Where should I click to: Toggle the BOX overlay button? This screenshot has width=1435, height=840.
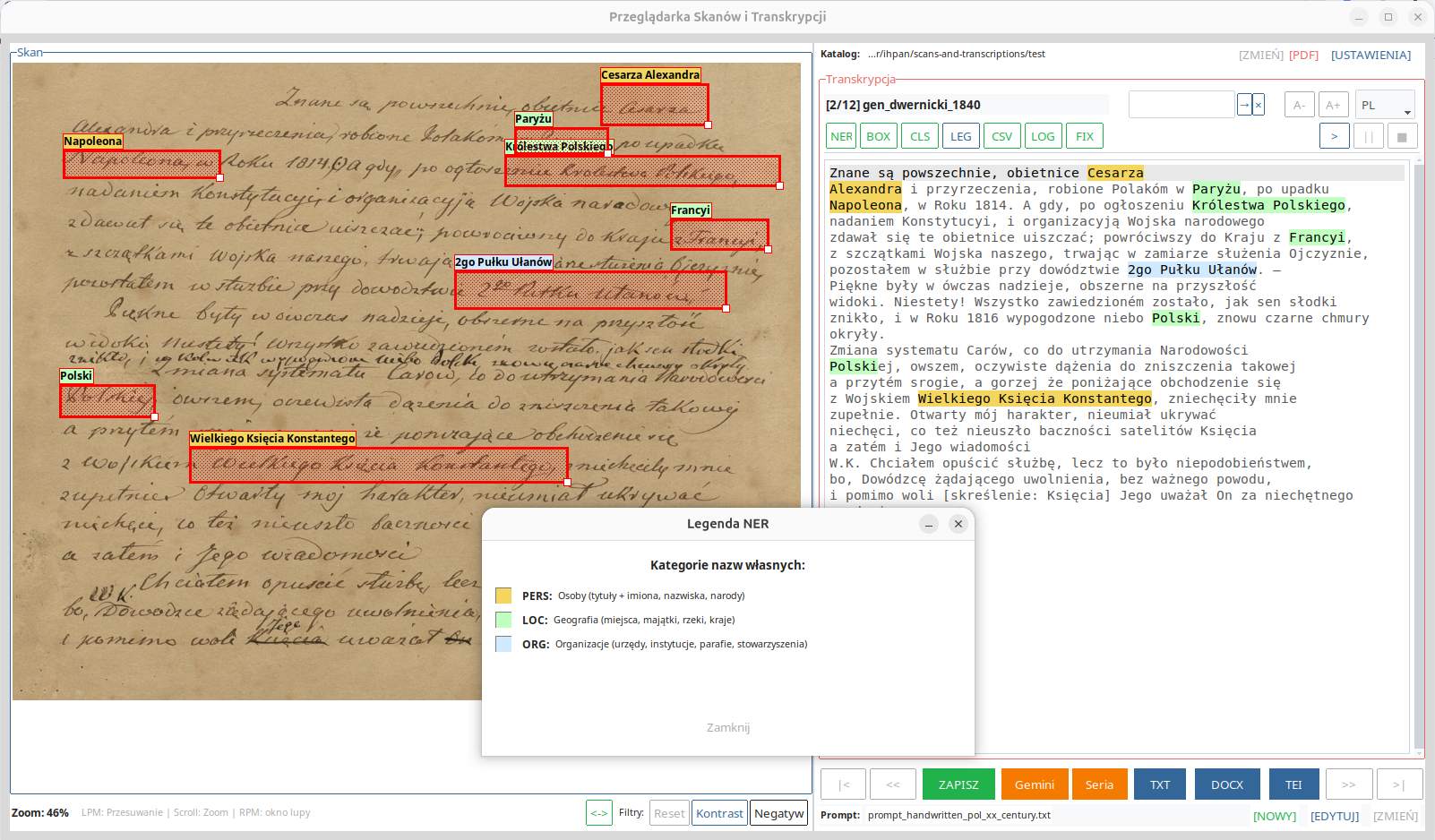878,136
